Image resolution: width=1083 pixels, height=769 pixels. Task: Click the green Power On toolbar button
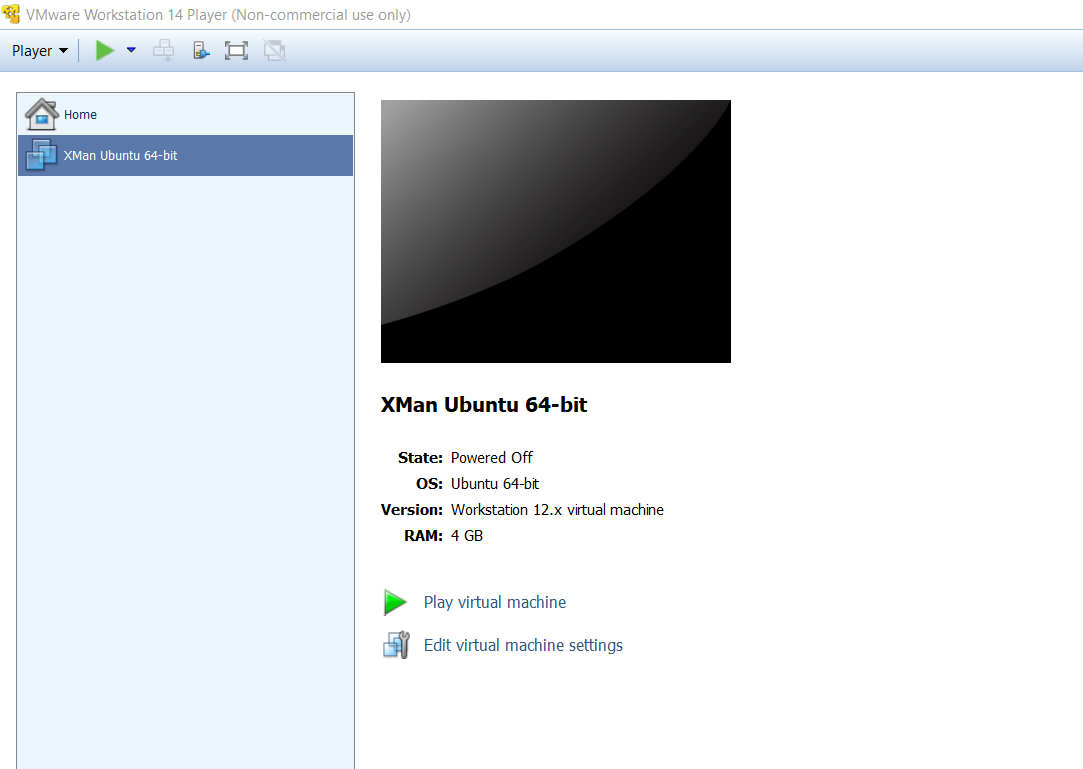point(104,50)
